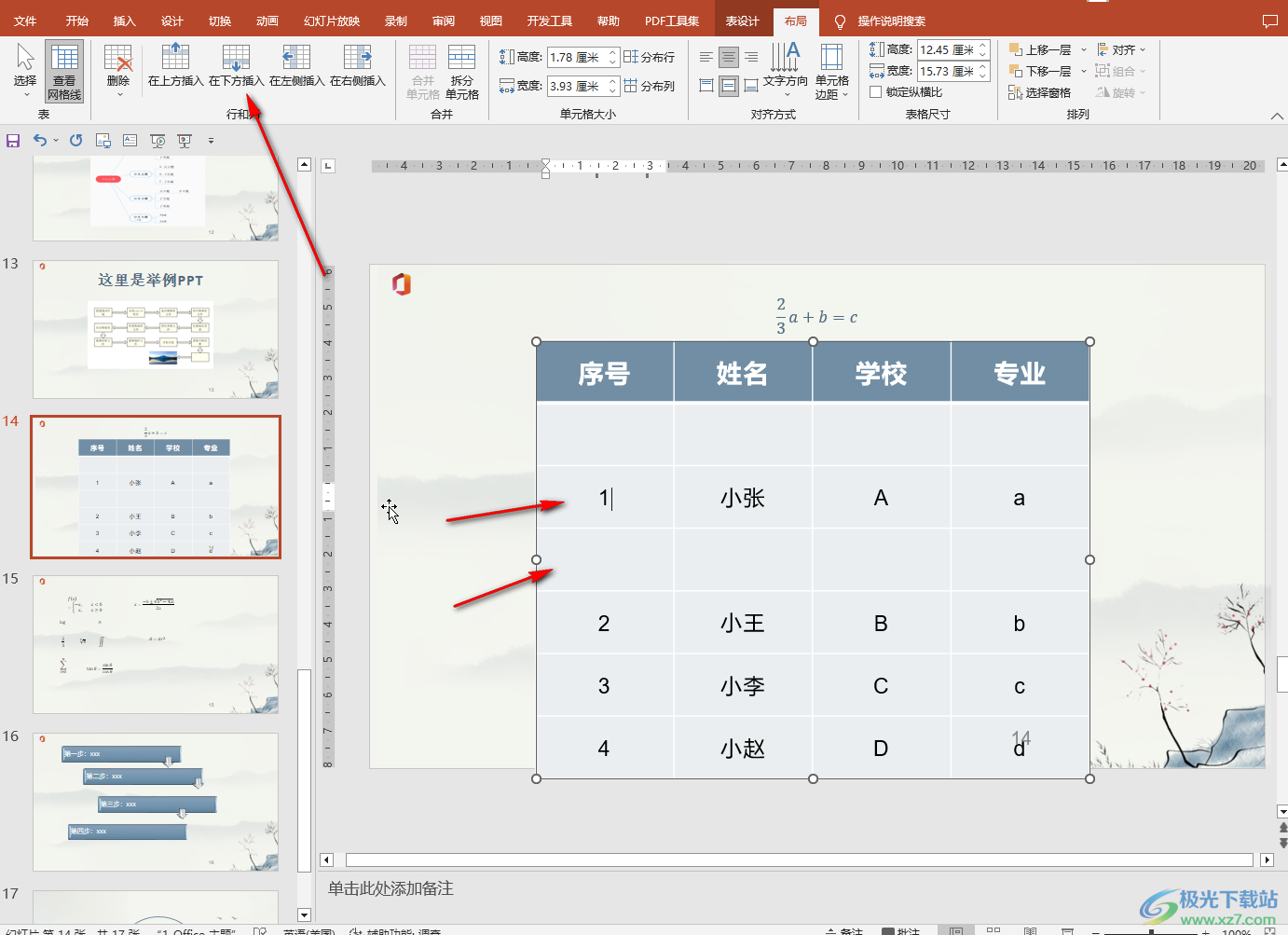The height and width of the screenshot is (935, 1288).
Task: Click table cell containing 小张
Action: click(x=743, y=498)
